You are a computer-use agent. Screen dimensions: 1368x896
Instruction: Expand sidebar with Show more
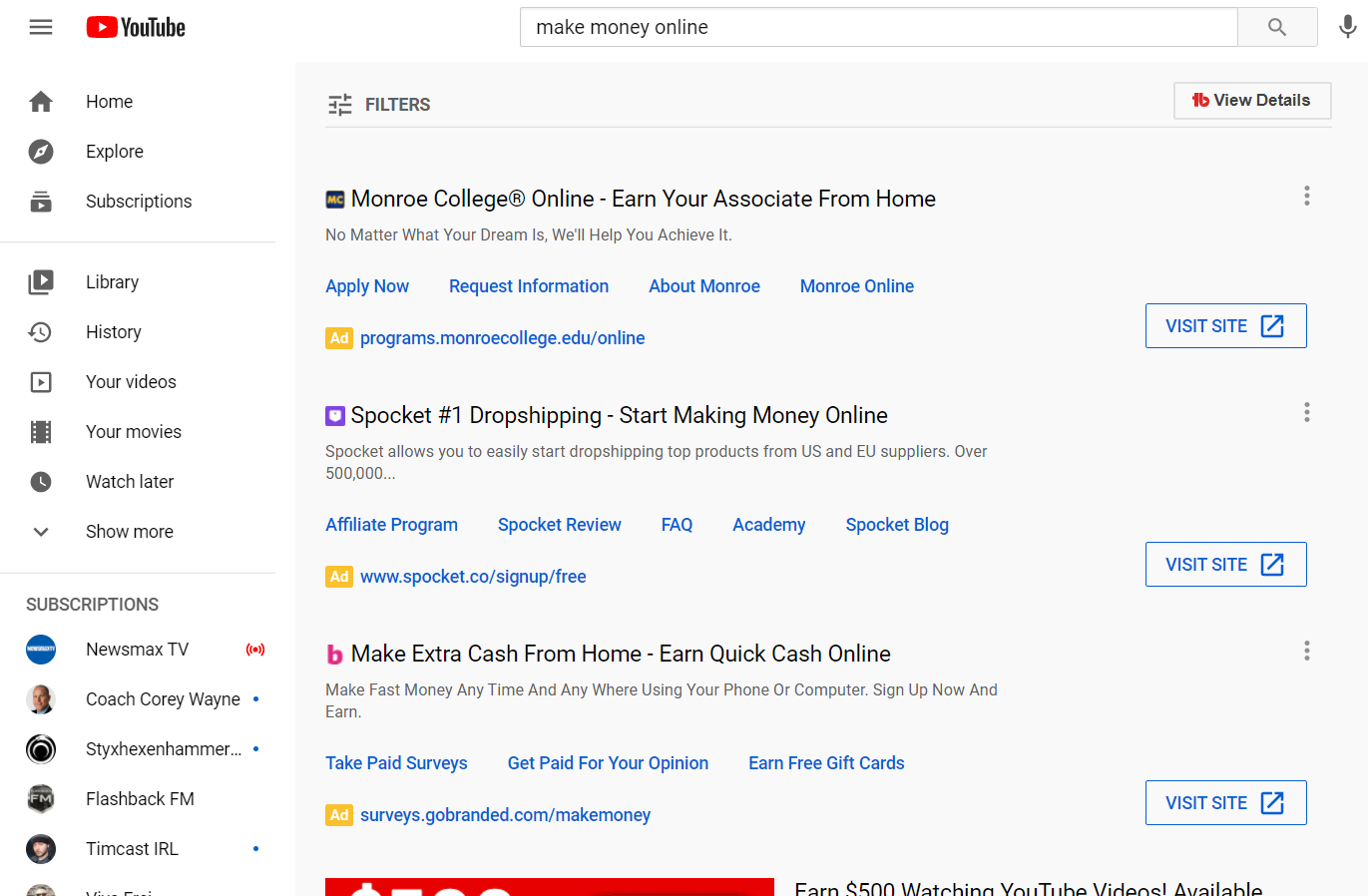point(138,532)
